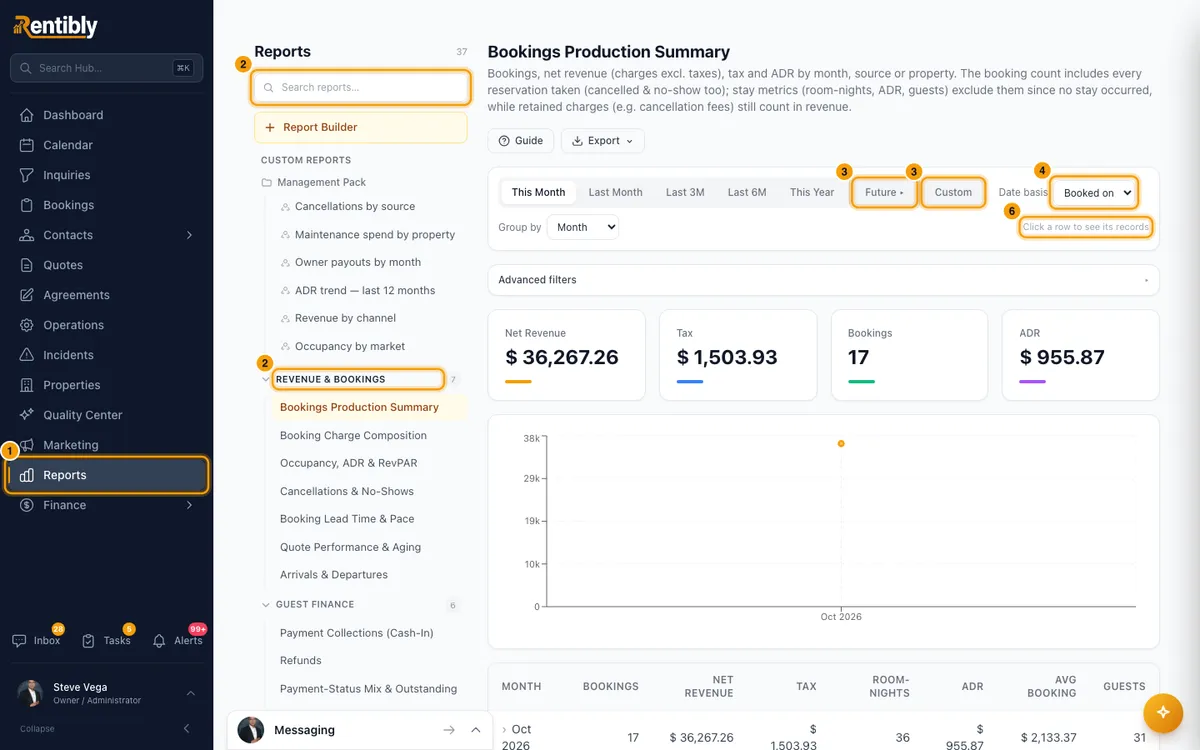Click Steve Vega's profile avatar

coord(30,693)
